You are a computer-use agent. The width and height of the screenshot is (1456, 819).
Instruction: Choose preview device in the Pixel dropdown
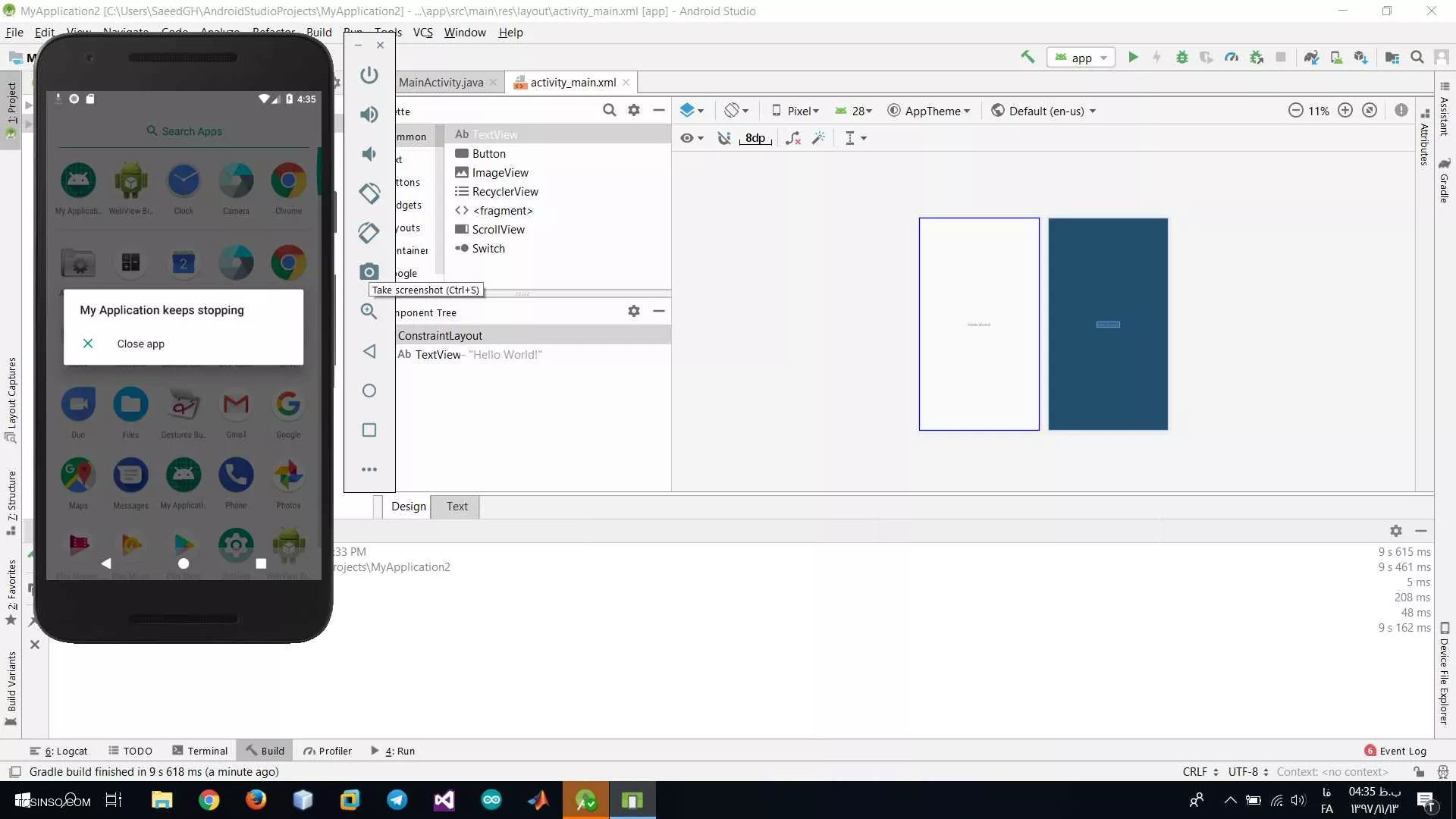point(795,111)
